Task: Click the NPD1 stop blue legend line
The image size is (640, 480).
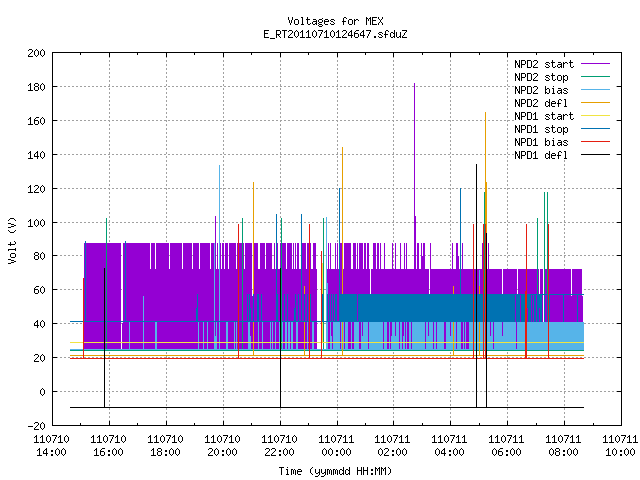Action: pos(595,129)
